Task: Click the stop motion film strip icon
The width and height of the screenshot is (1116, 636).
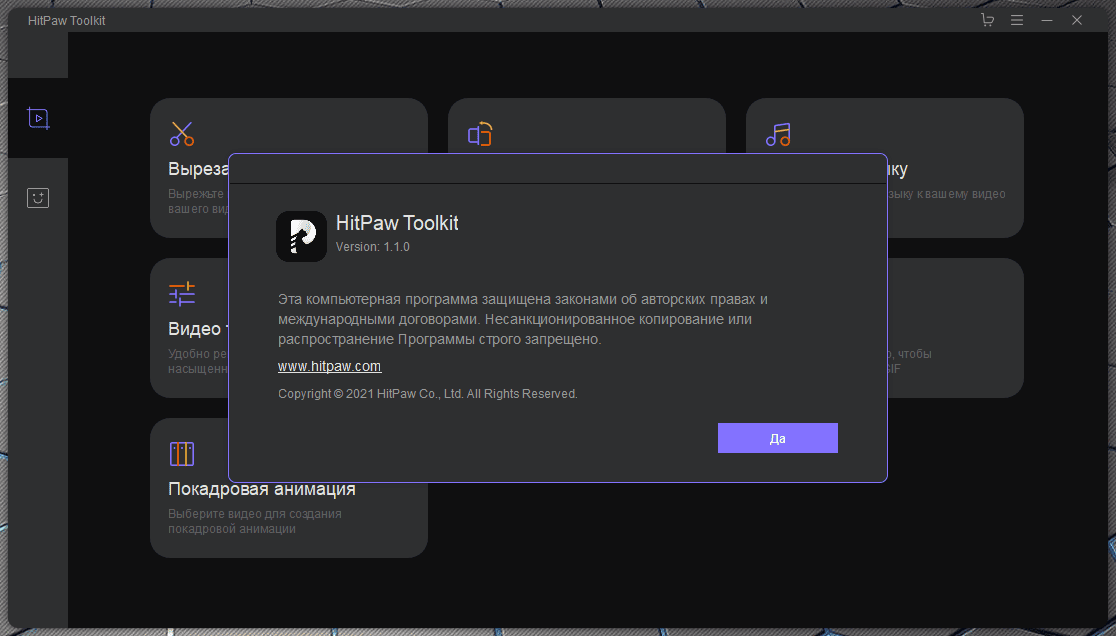Action: pos(182,454)
